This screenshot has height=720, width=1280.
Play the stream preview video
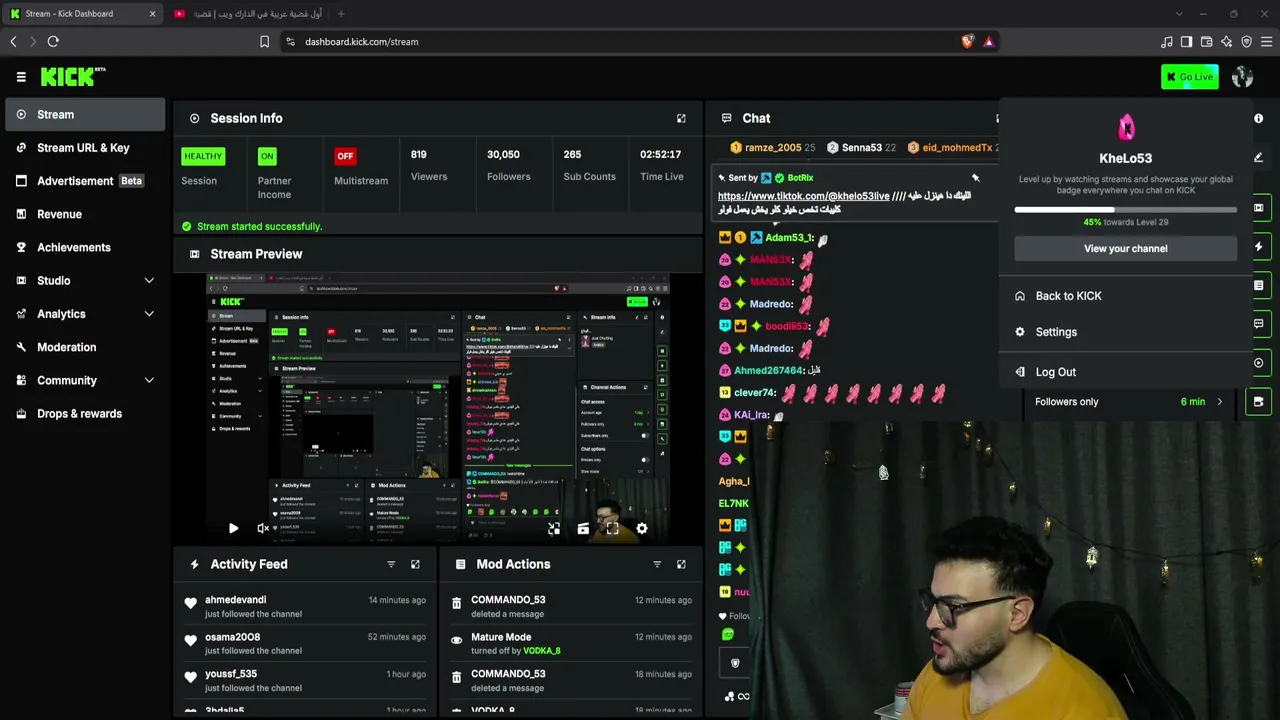[x=233, y=529]
